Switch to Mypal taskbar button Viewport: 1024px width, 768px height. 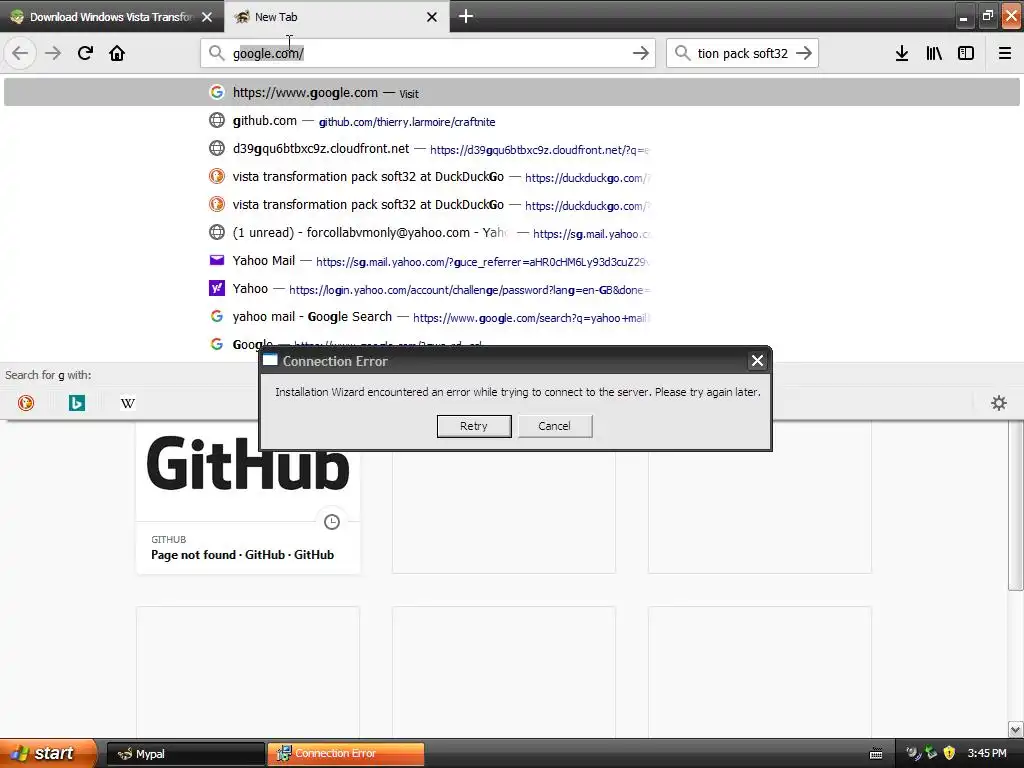pos(185,754)
